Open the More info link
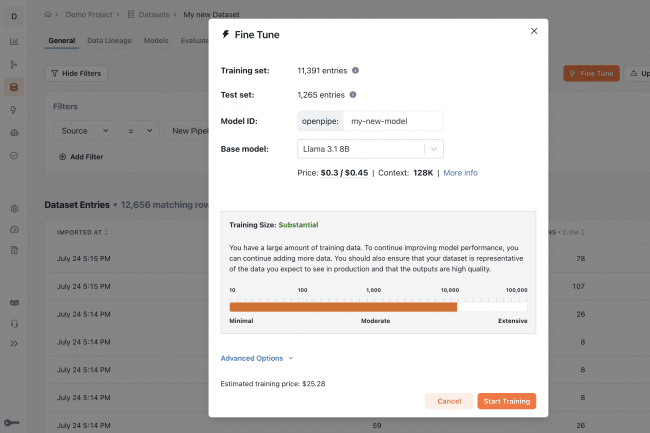650x433 pixels. [460, 173]
